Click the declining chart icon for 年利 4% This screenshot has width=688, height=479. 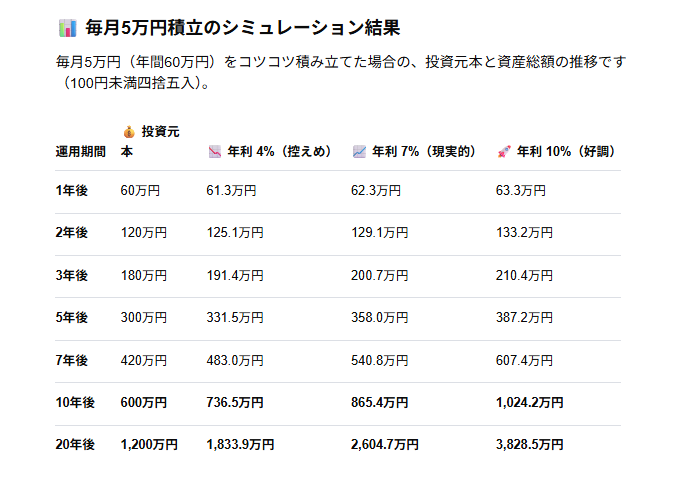click(215, 152)
